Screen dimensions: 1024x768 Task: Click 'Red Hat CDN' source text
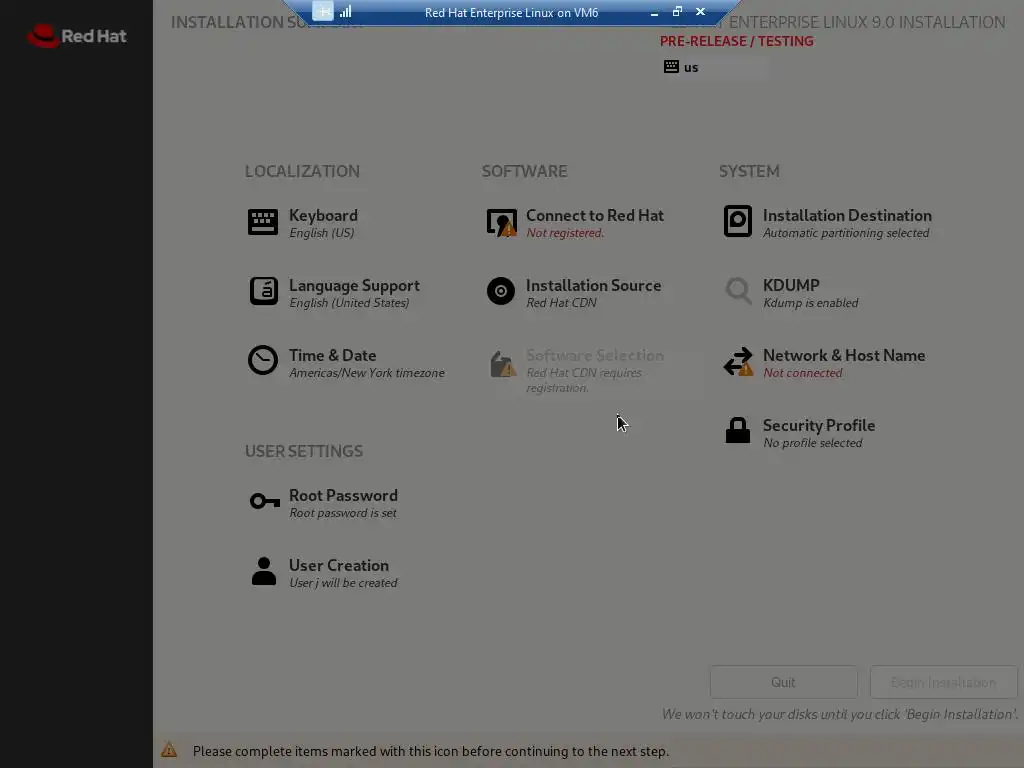561,303
